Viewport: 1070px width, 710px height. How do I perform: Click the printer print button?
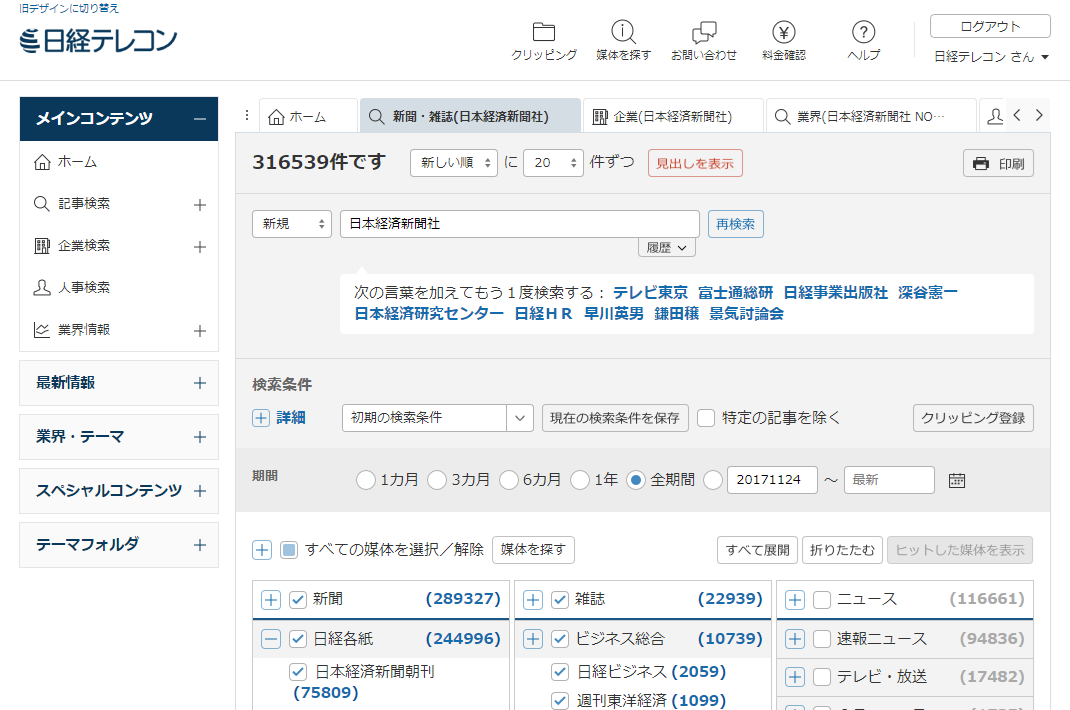pos(998,163)
